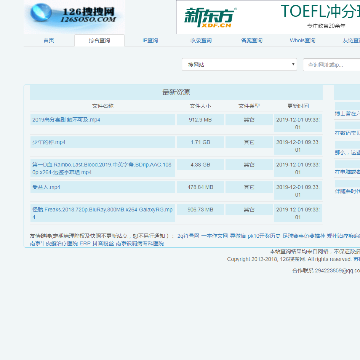Open the Rambo.Last.Blood.2019 file link

[102, 168]
